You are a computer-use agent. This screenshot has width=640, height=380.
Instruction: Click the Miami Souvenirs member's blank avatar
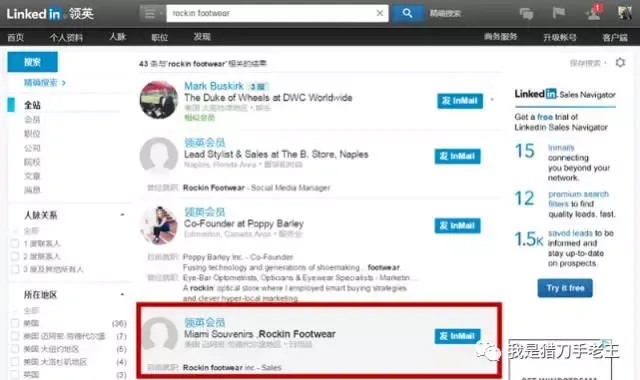159,336
